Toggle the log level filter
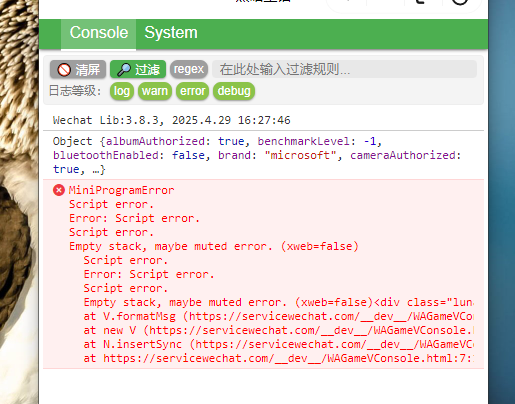 tap(122, 91)
